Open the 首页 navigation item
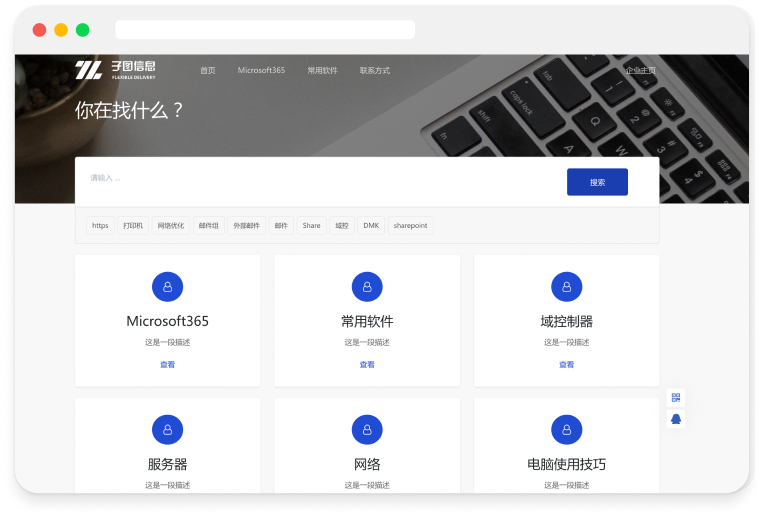This screenshot has height=517, width=764. pos(208,71)
